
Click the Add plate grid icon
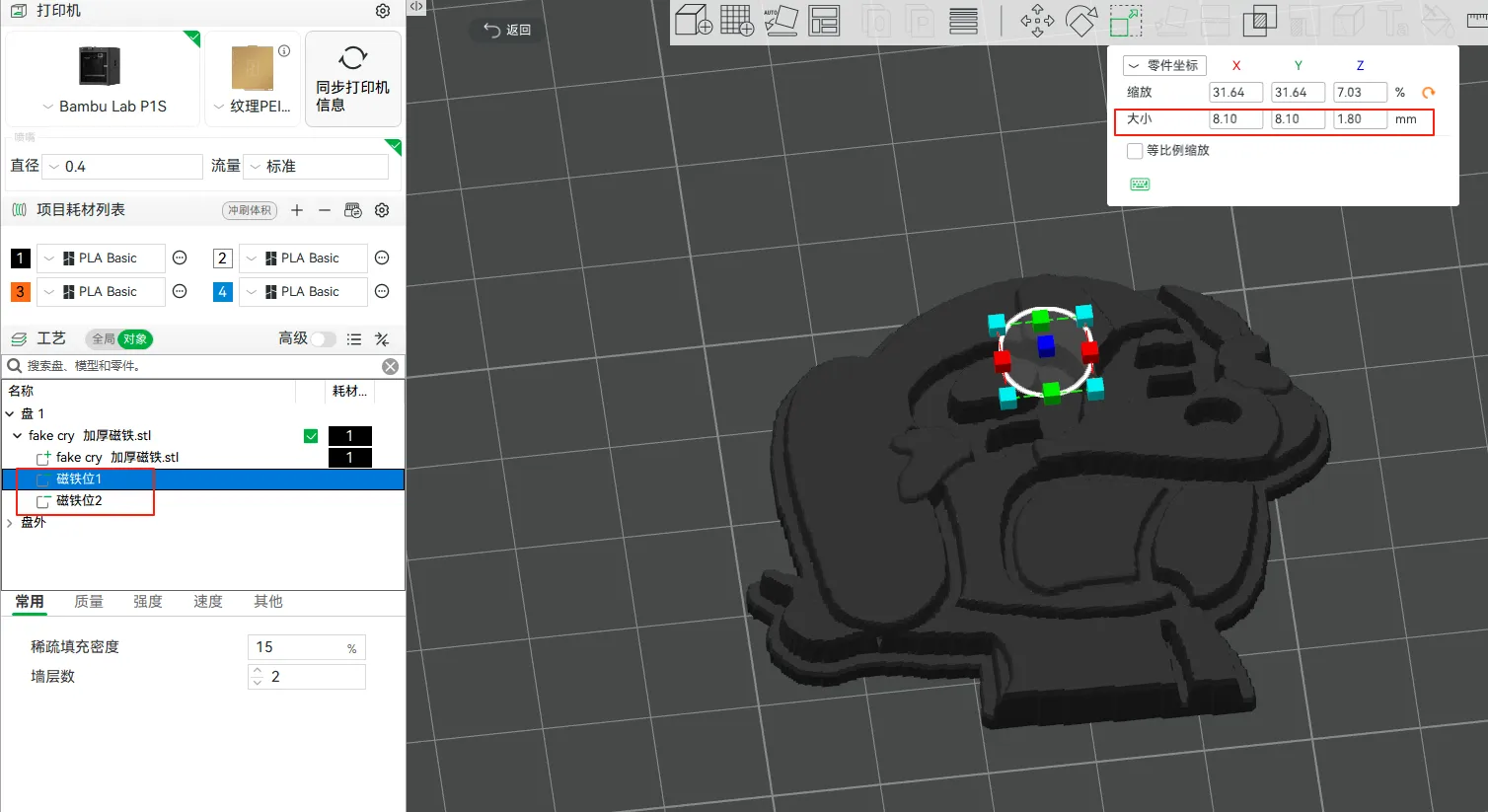(737, 20)
